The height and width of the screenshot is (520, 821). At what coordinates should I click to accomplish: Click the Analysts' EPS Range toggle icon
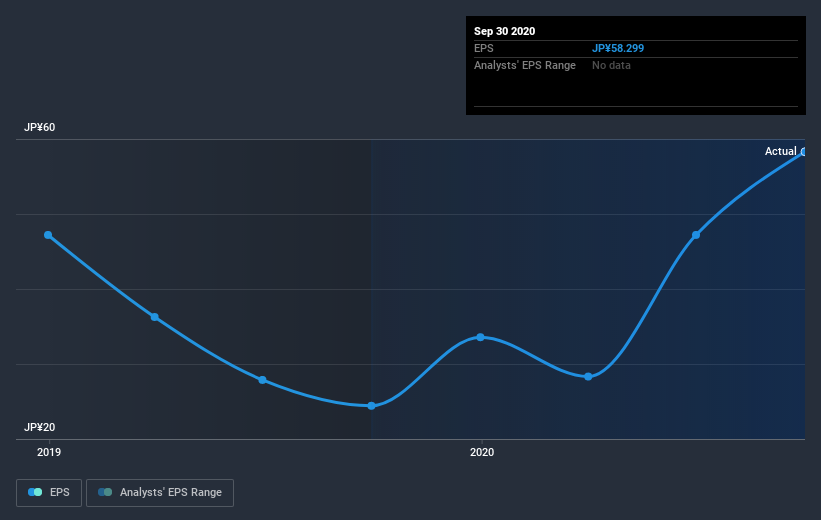pyautogui.click(x=105, y=492)
